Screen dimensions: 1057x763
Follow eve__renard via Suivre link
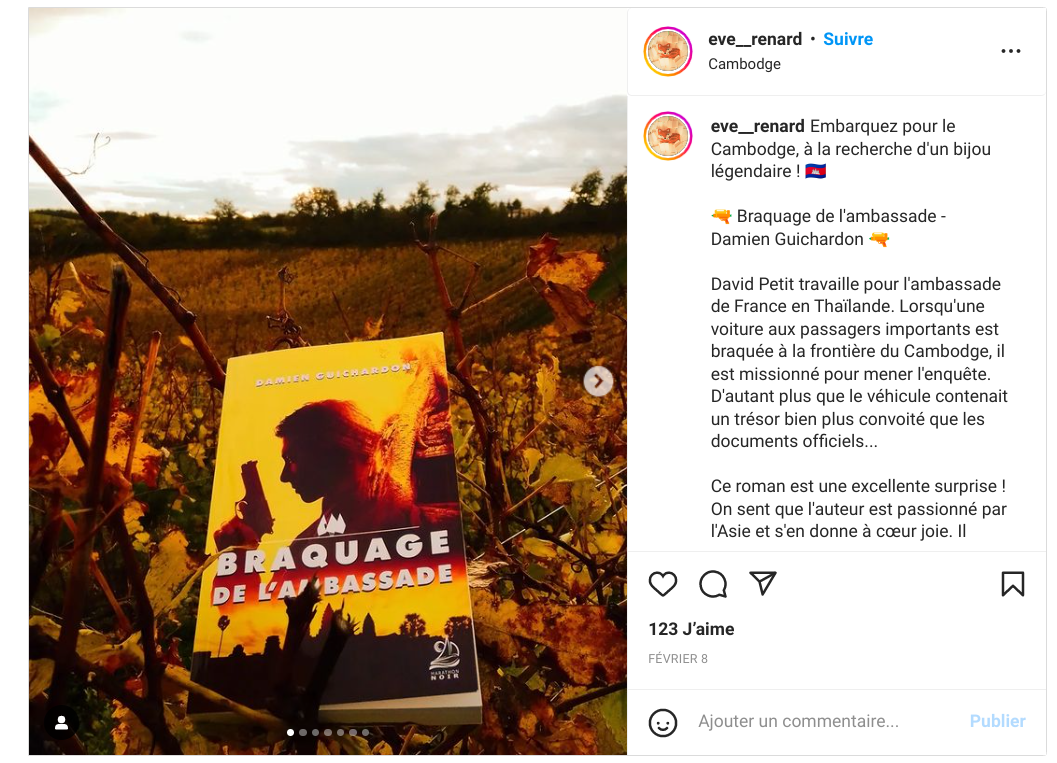tap(848, 39)
